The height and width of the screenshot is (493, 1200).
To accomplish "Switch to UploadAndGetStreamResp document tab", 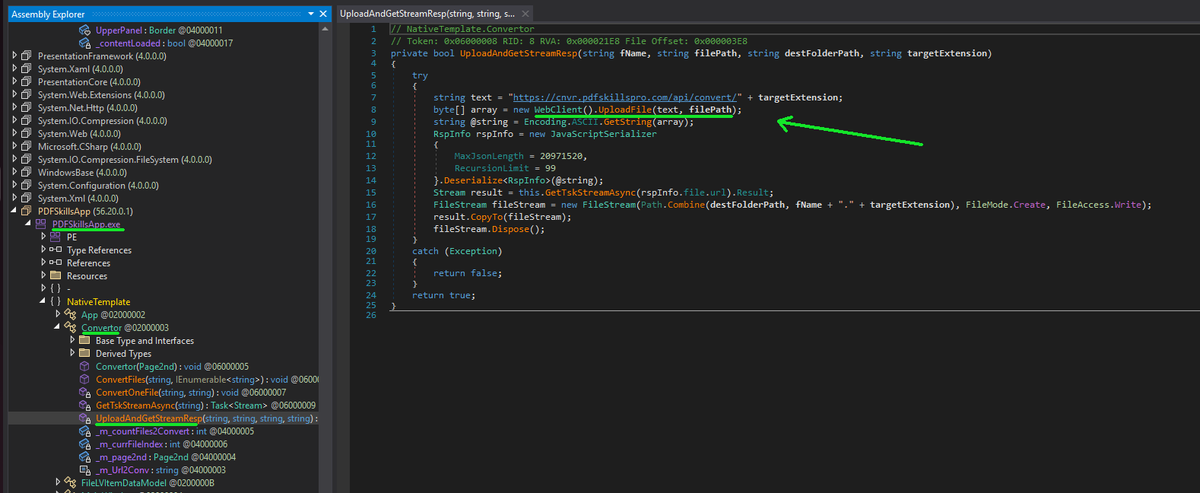I will pyautogui.click(x=427, y=14).
